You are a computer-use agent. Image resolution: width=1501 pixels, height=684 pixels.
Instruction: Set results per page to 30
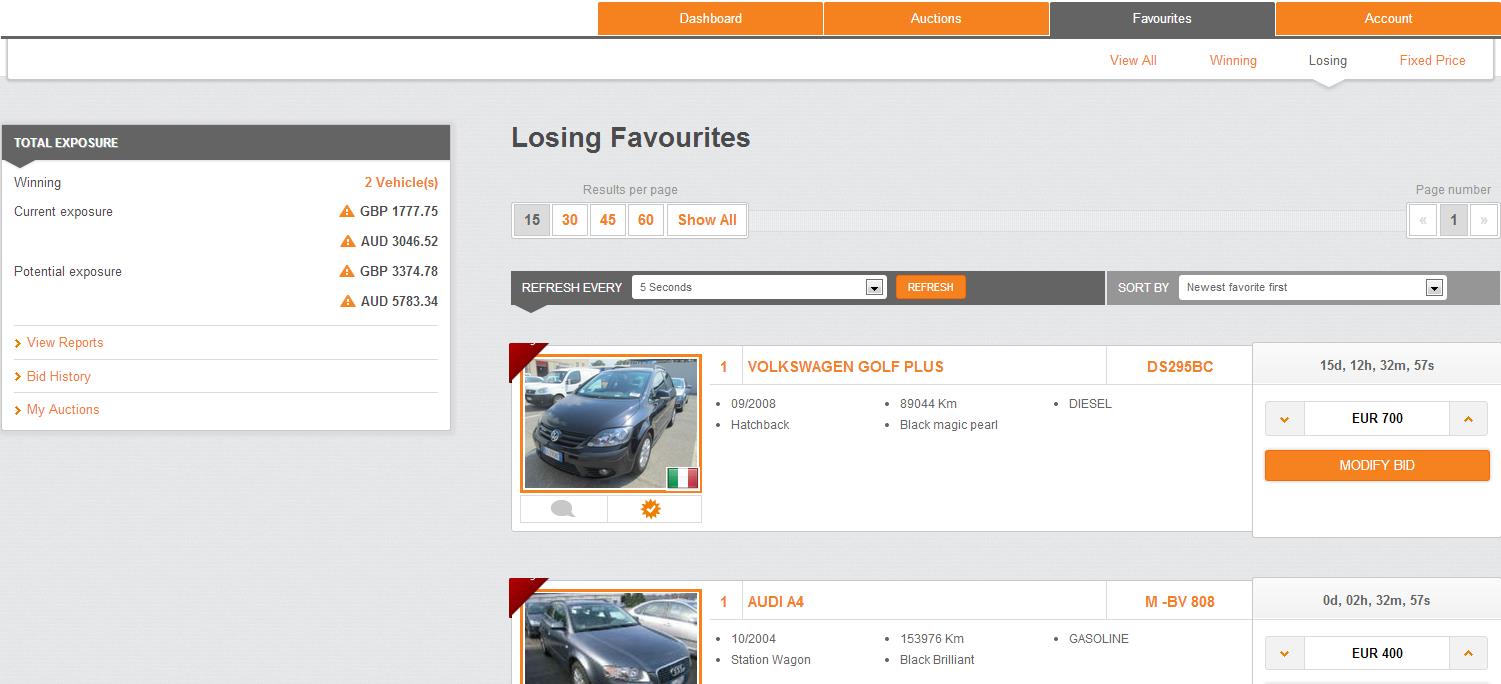[x=570, y=220]
